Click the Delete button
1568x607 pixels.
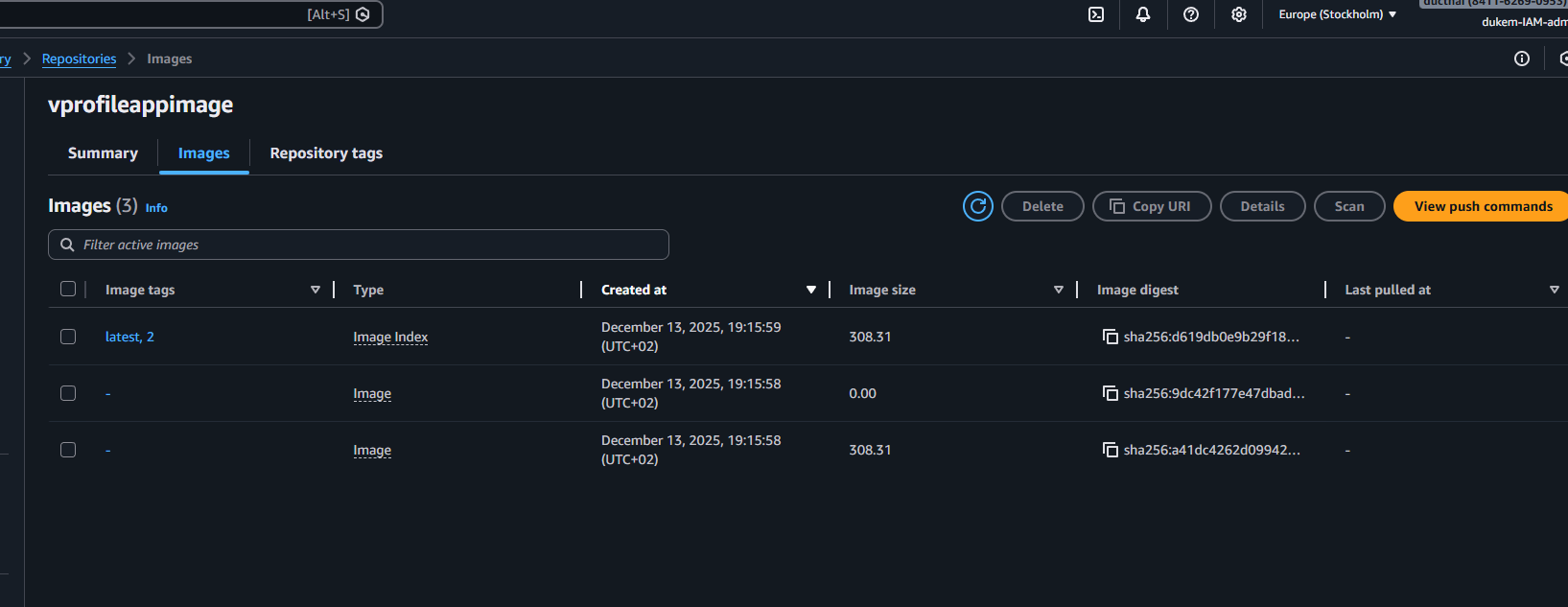(1042, 206)
